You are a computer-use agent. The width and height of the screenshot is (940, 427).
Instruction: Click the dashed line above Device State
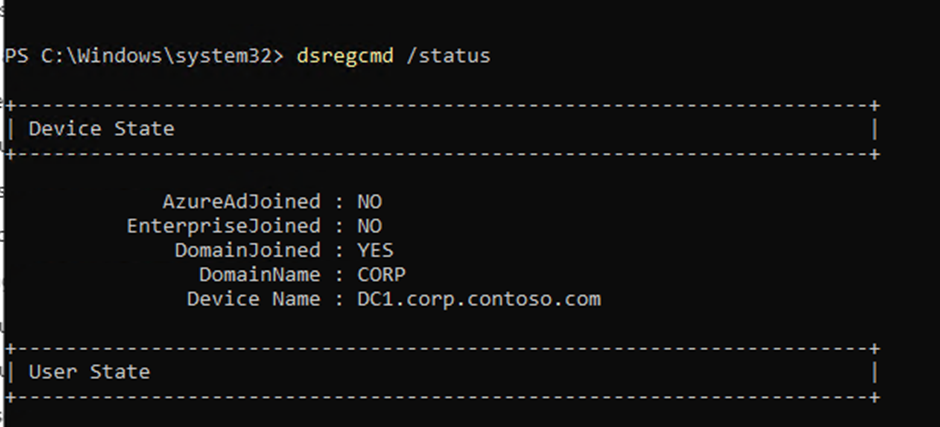tap(440, 105)
